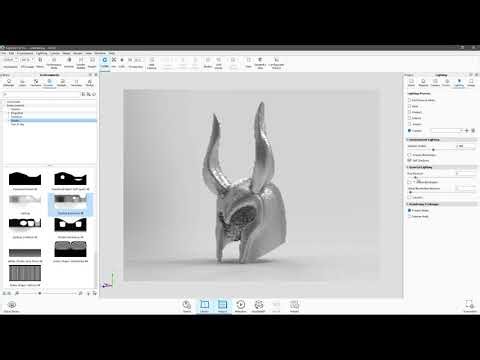The image size is (480, 360).
Task: Select the Dolly camera tool
Action: tap(122, 62)
